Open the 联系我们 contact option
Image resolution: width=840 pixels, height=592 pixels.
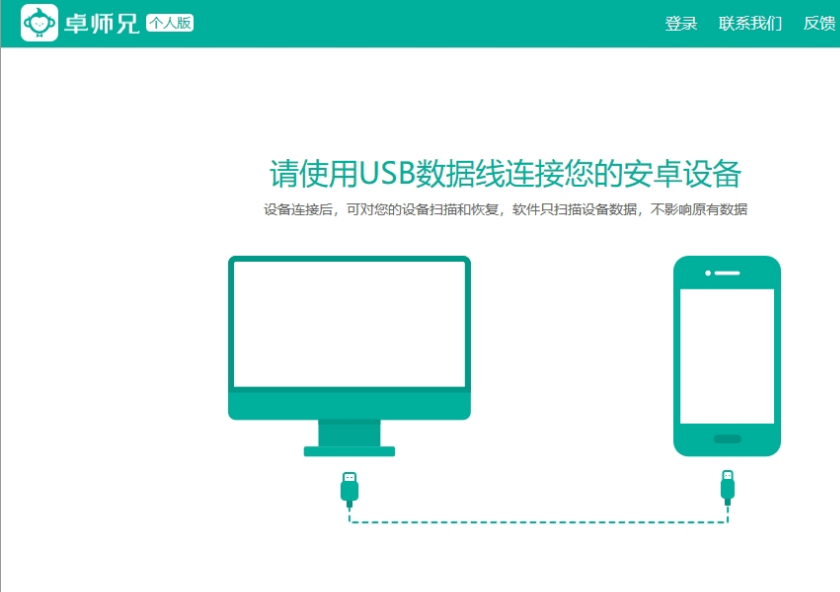pyautogui.click(x=751, y=23)
